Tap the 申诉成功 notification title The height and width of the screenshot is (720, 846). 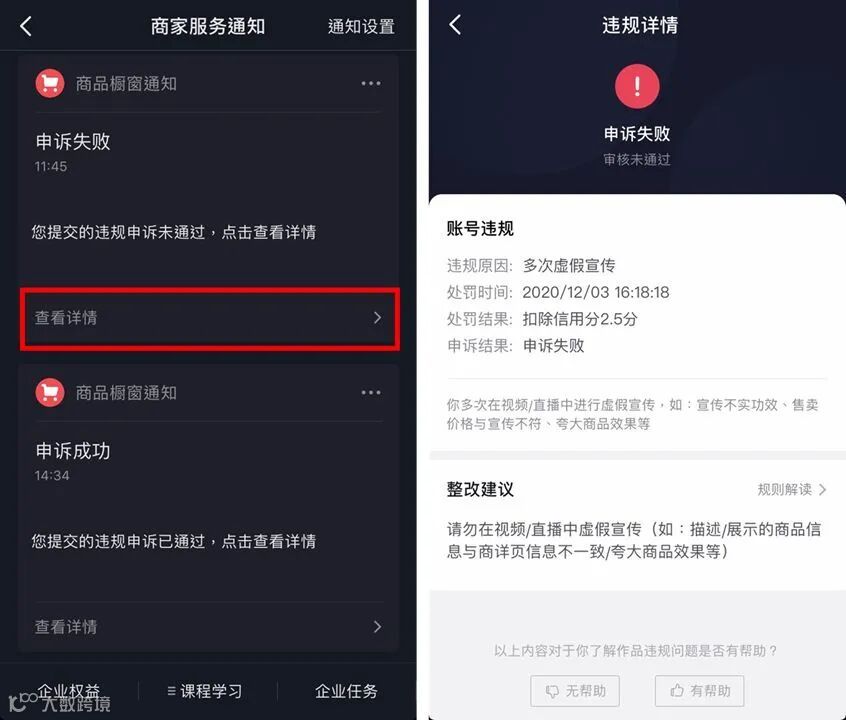[x=73, y=451]
